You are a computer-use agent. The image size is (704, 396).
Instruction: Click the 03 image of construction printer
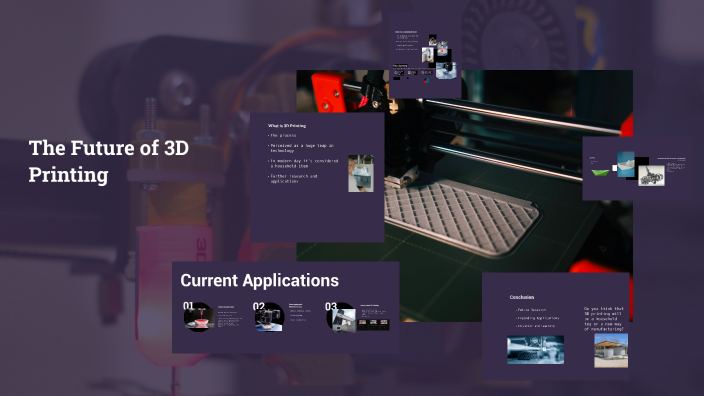343,320
